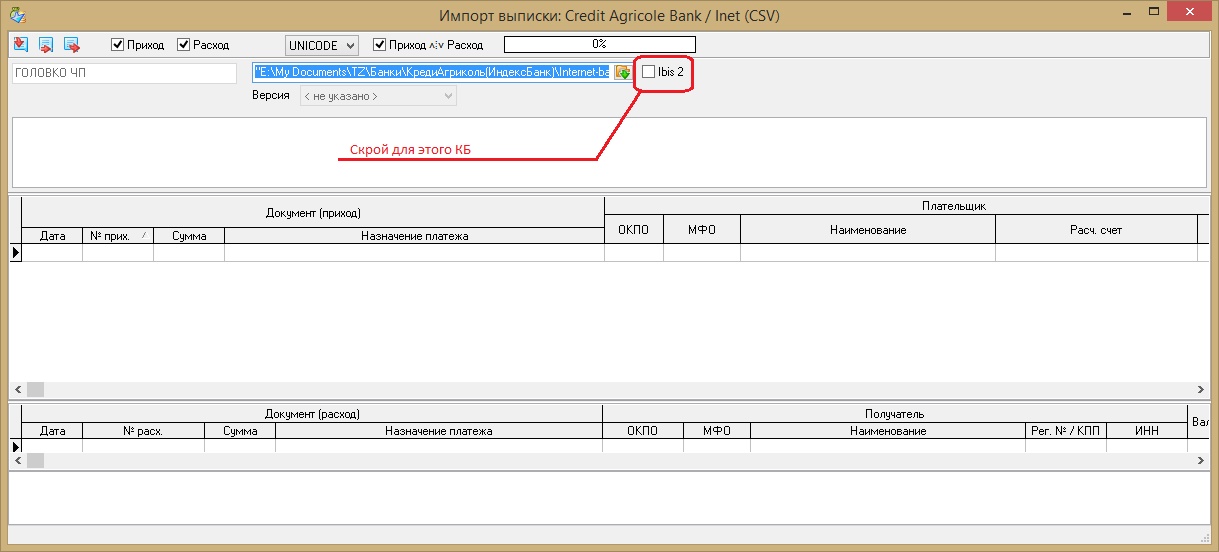The image size is (1219, 552).
Task: Toggle the first Приход checkbox
Action: pos(118,45)
